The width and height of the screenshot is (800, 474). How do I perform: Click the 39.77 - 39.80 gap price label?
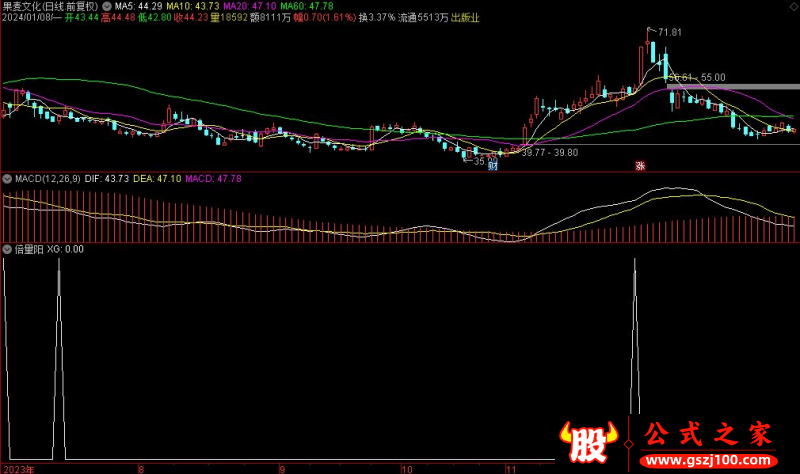(x=549, y=153)
